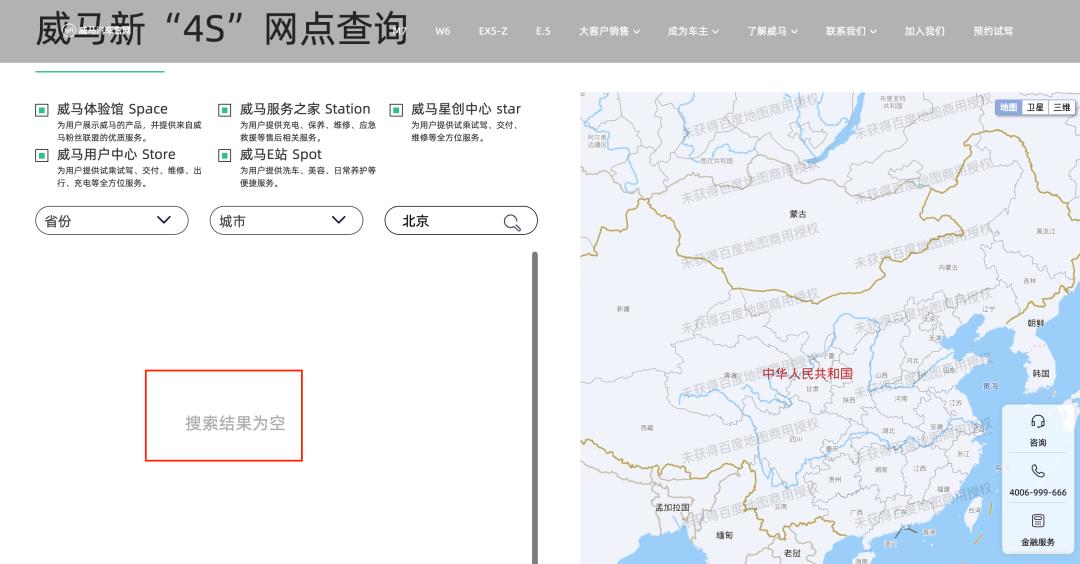Click the 老挝 label on the map
1080x564 pixels.
coord(792,552)
